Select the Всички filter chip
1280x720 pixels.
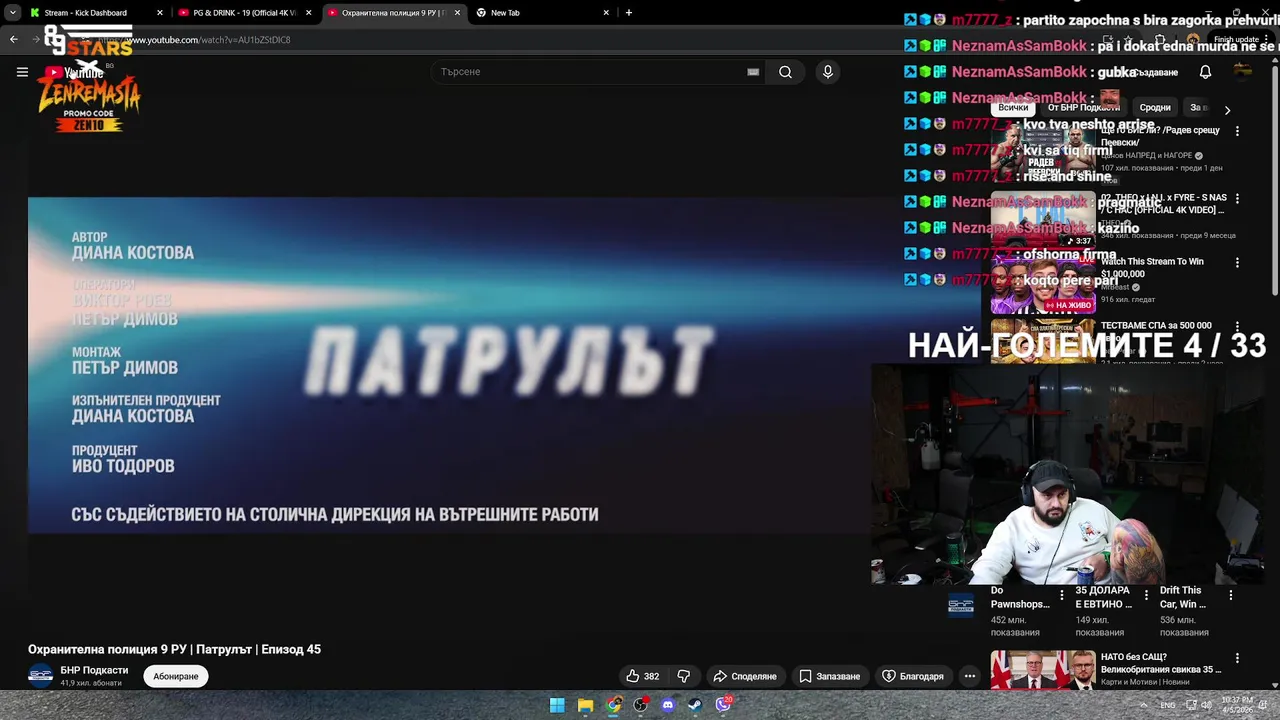1013,108
